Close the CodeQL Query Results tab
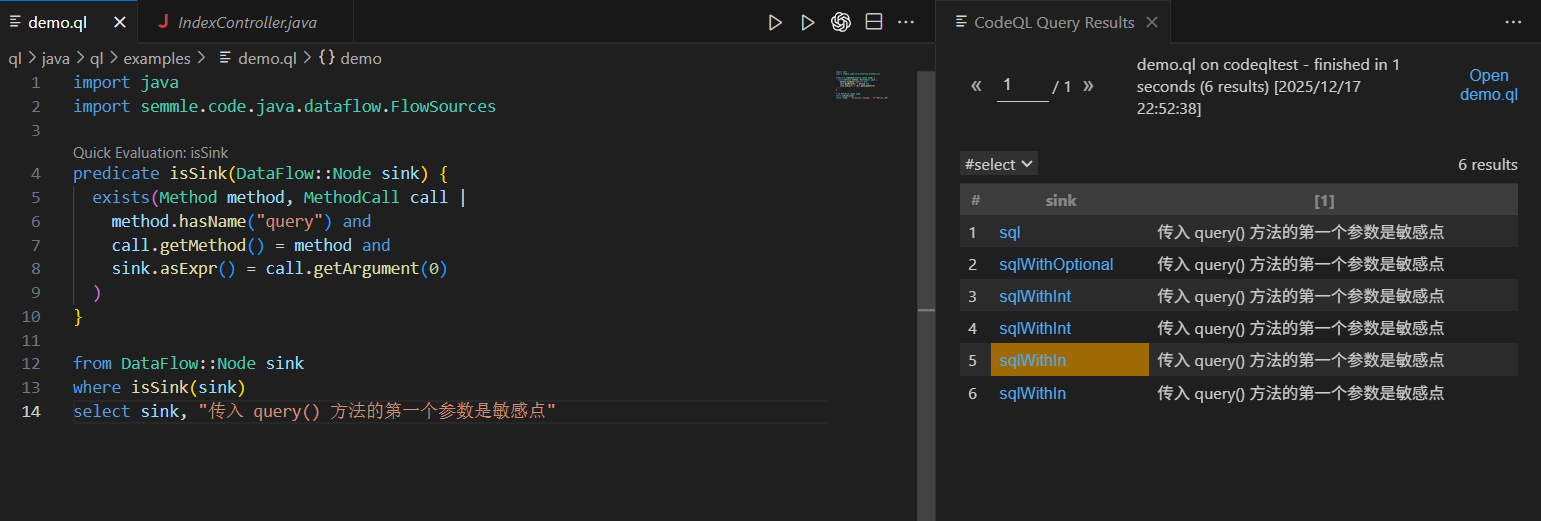Viewport: 1541px width, 521px height. [1151, 22]
